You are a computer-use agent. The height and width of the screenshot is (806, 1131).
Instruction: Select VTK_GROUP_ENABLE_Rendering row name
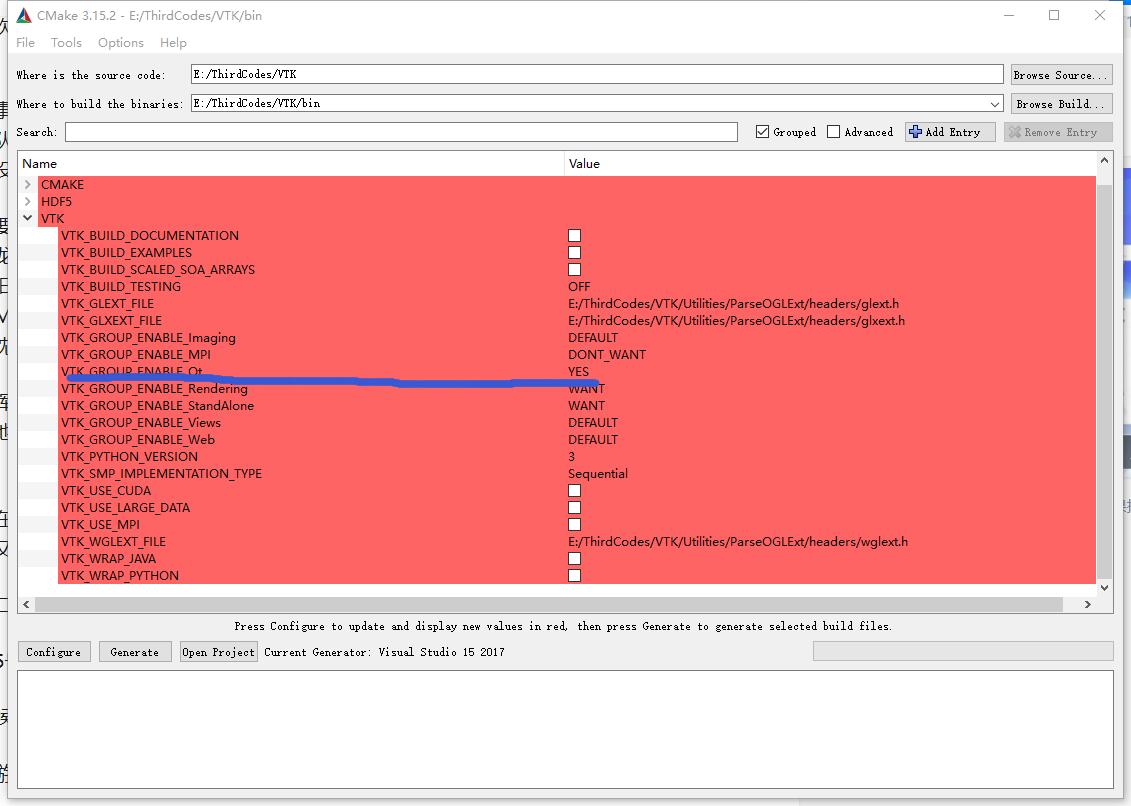coord(154,389)
